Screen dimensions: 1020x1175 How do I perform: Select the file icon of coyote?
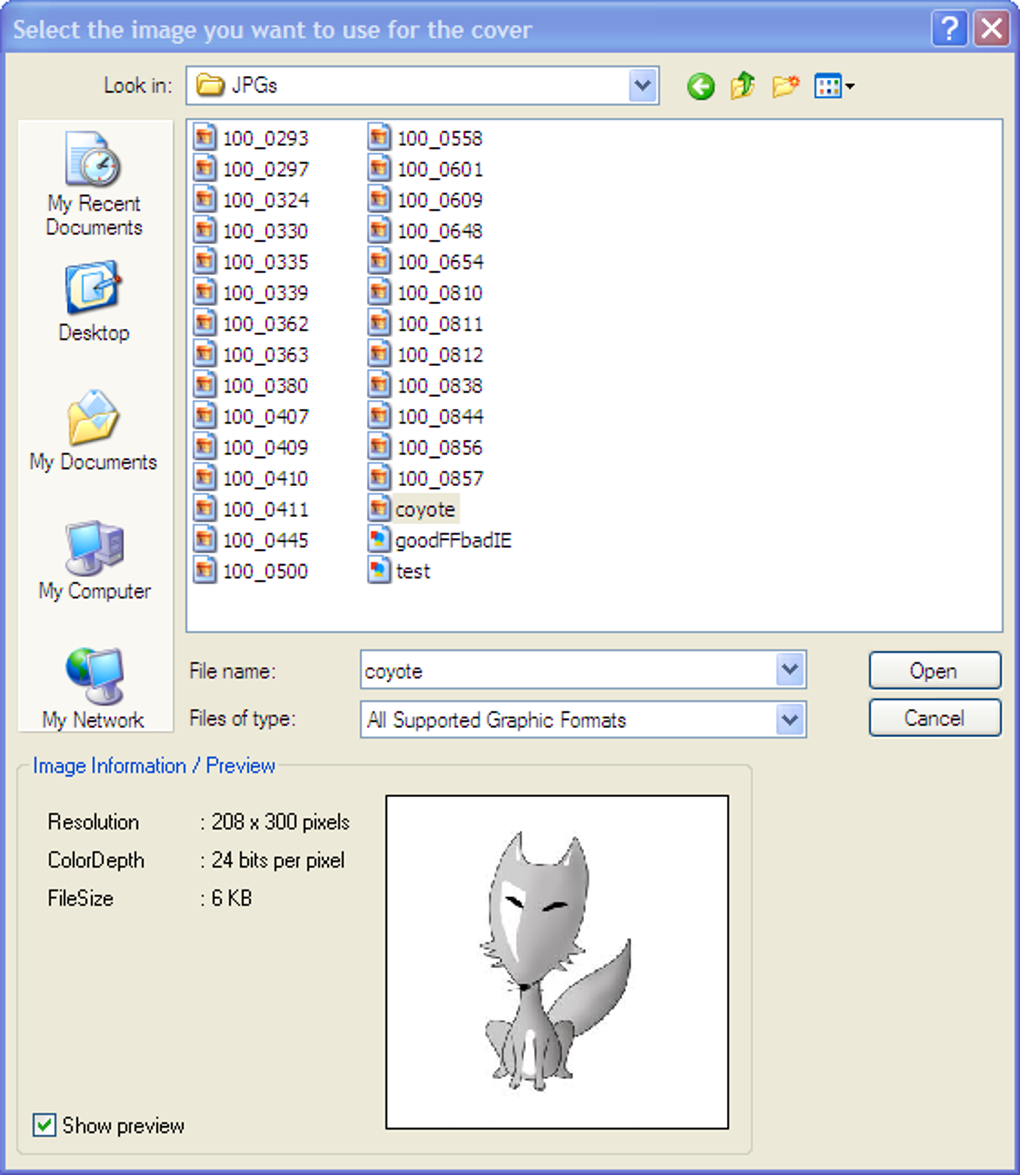[x=379, y=509]
